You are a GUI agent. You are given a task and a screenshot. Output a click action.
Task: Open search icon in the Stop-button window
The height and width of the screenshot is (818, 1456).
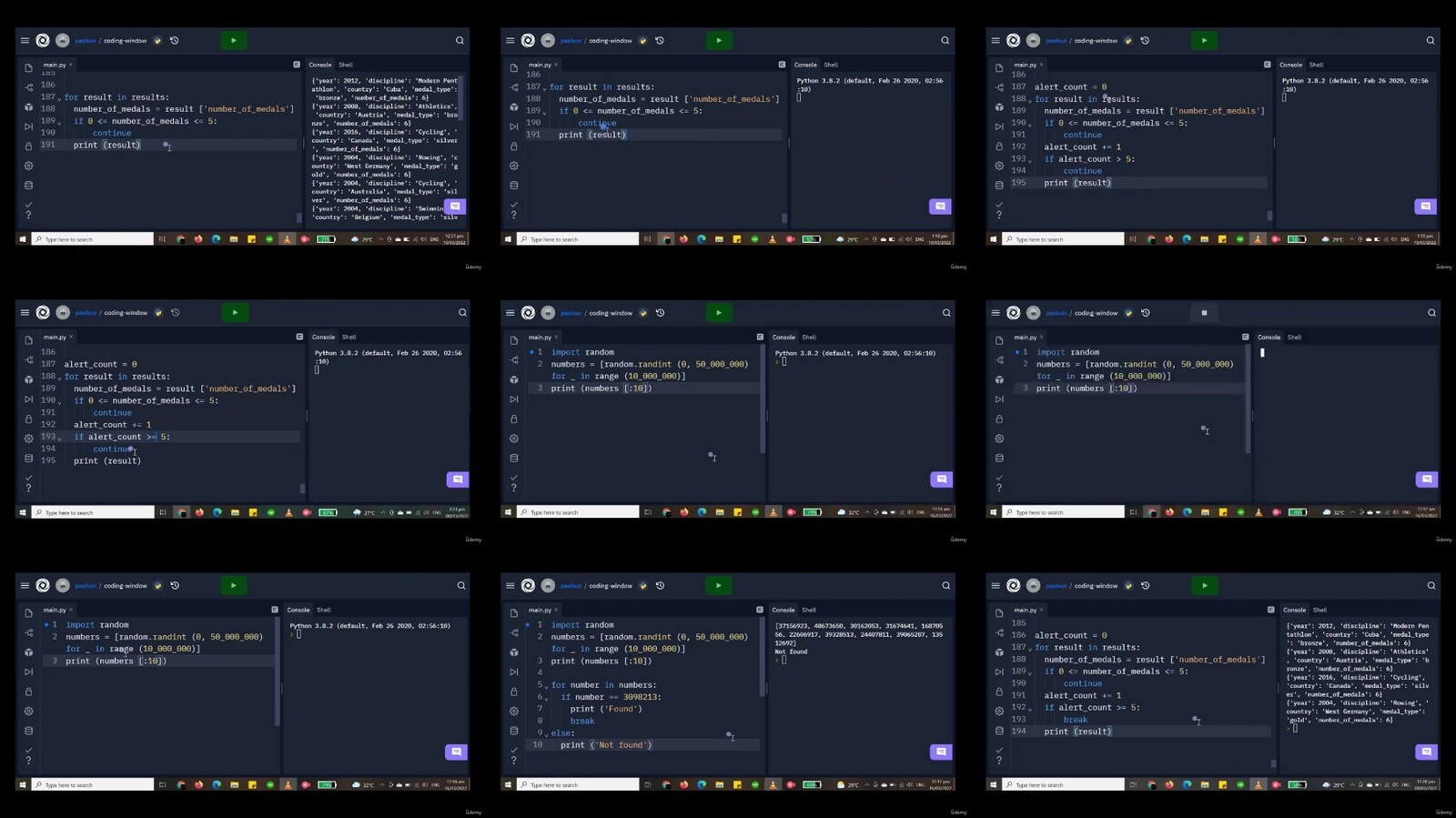[1431, 312]
